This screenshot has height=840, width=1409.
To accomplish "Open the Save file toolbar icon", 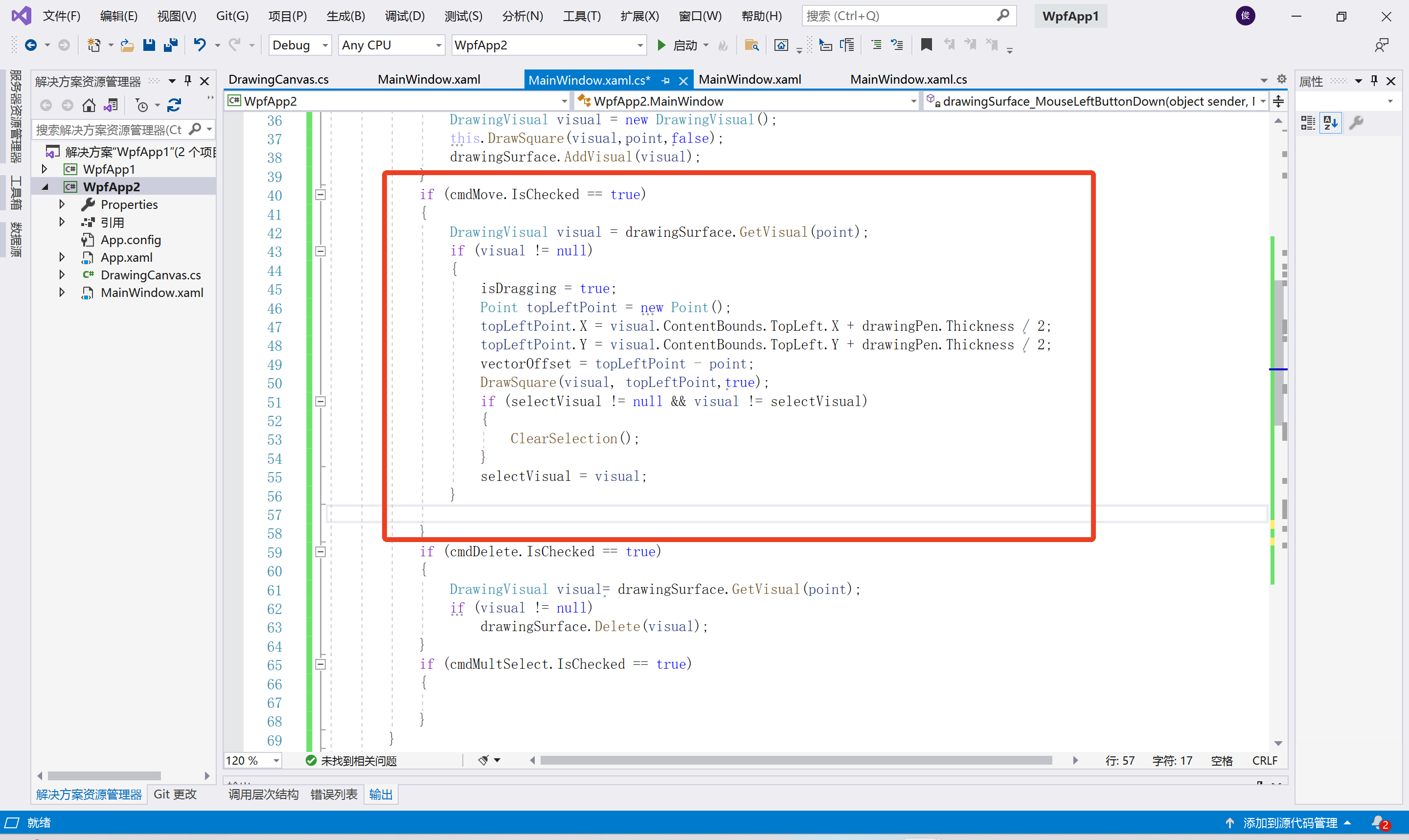I will [149, 45].
